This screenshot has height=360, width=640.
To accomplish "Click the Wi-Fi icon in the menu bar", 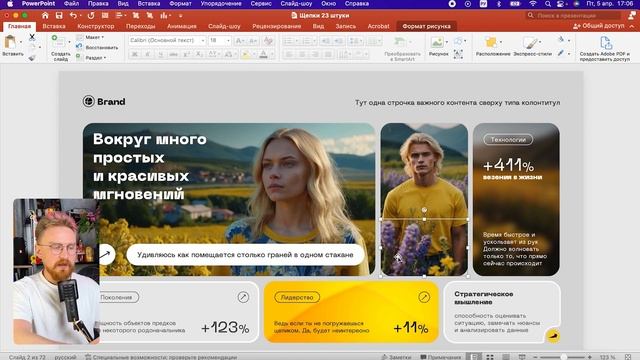I will (x=533, y=4).
